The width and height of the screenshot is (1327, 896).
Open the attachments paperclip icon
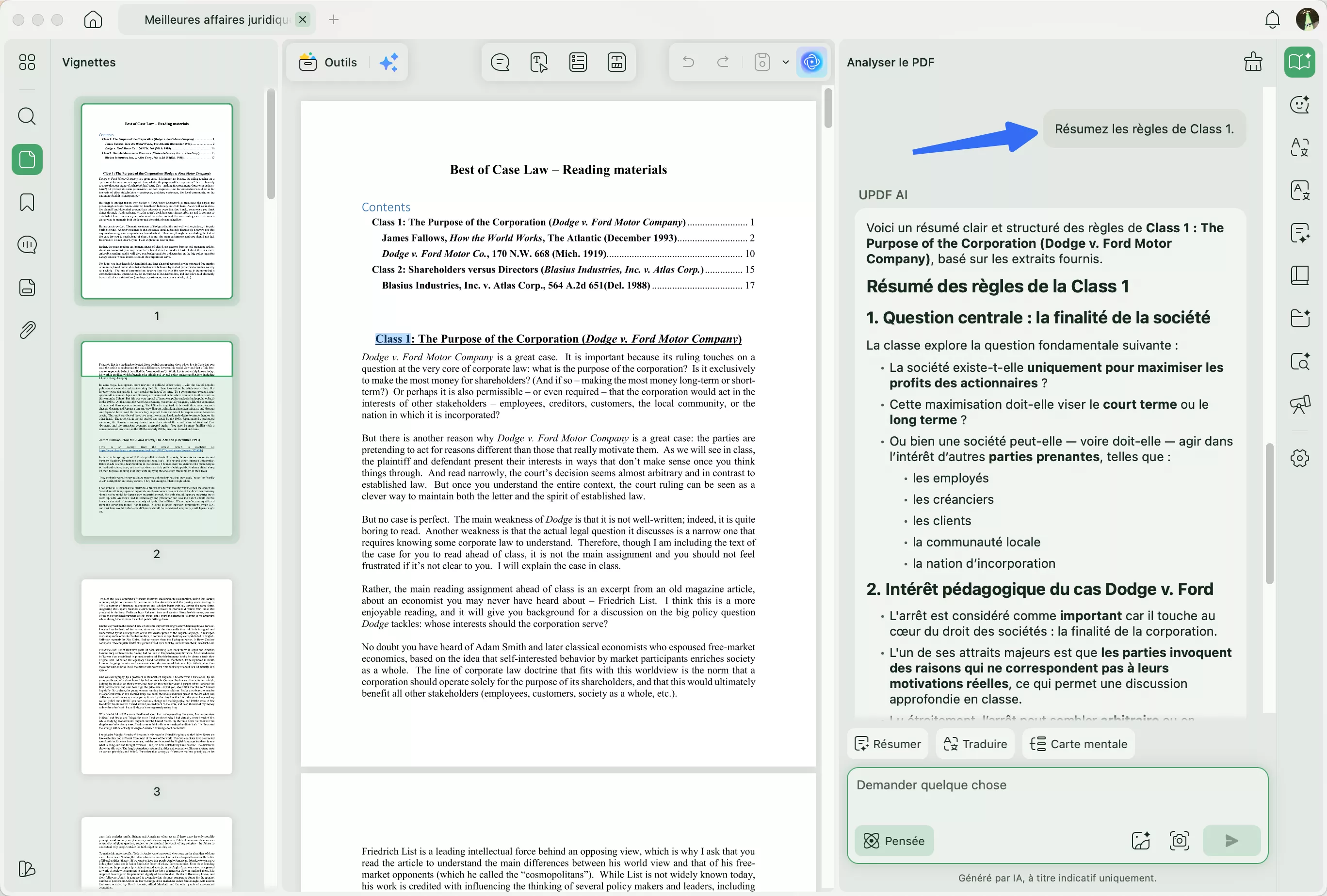click(x=27, y=330)
